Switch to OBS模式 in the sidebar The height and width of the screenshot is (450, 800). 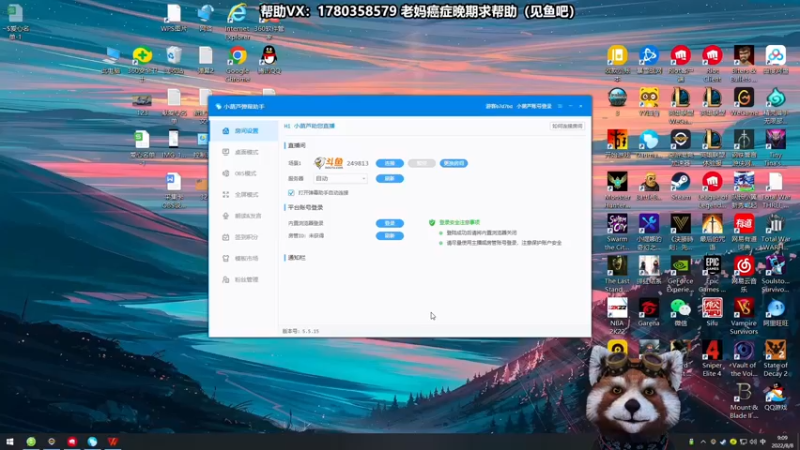tap(243, 173)
